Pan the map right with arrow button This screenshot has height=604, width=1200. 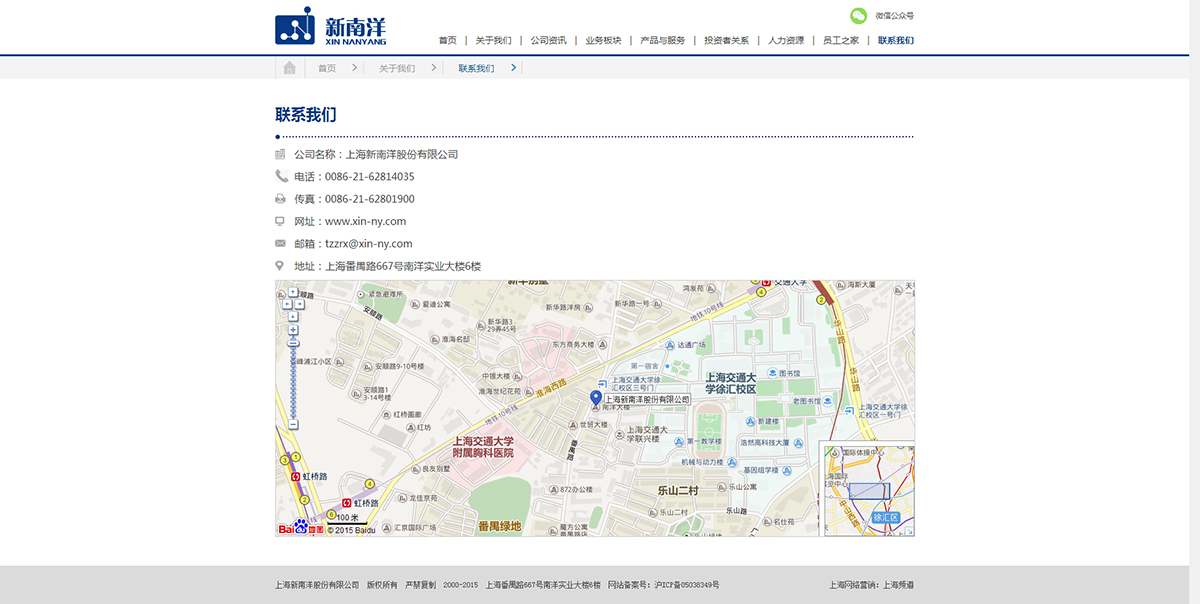(x=301, y=303)
